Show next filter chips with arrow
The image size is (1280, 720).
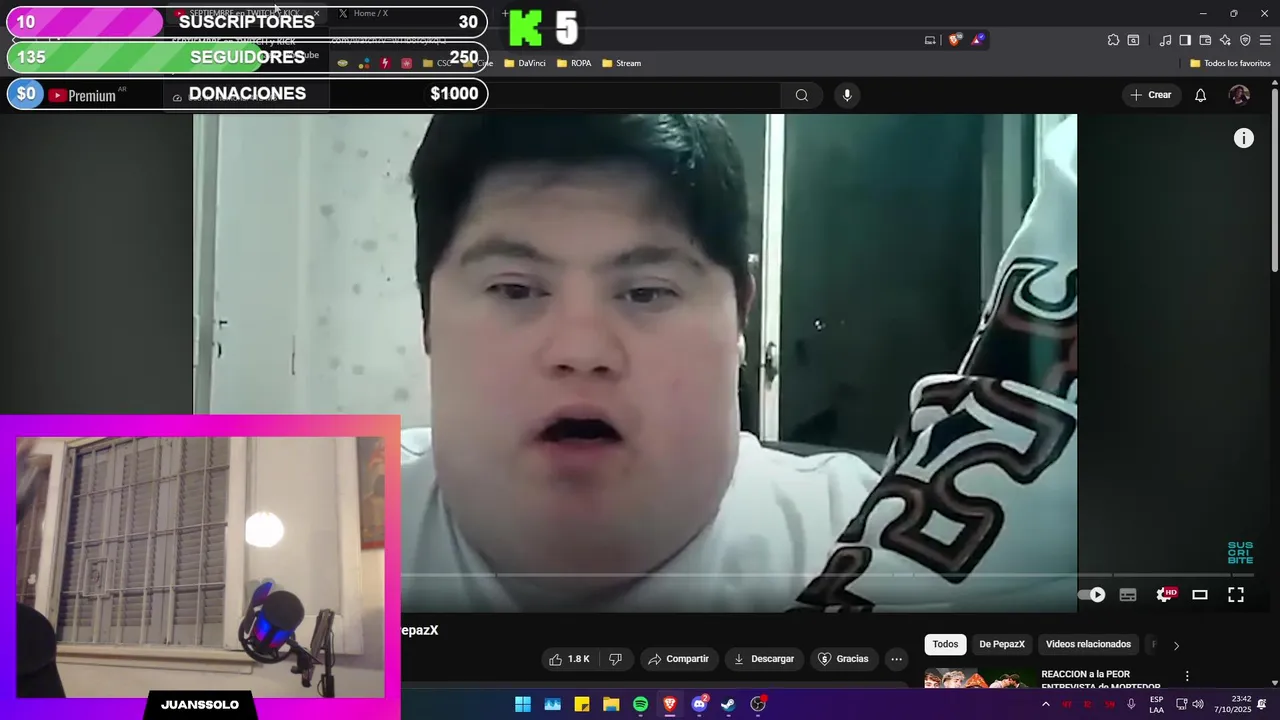pyautogui.click(x=1176, y=645)
